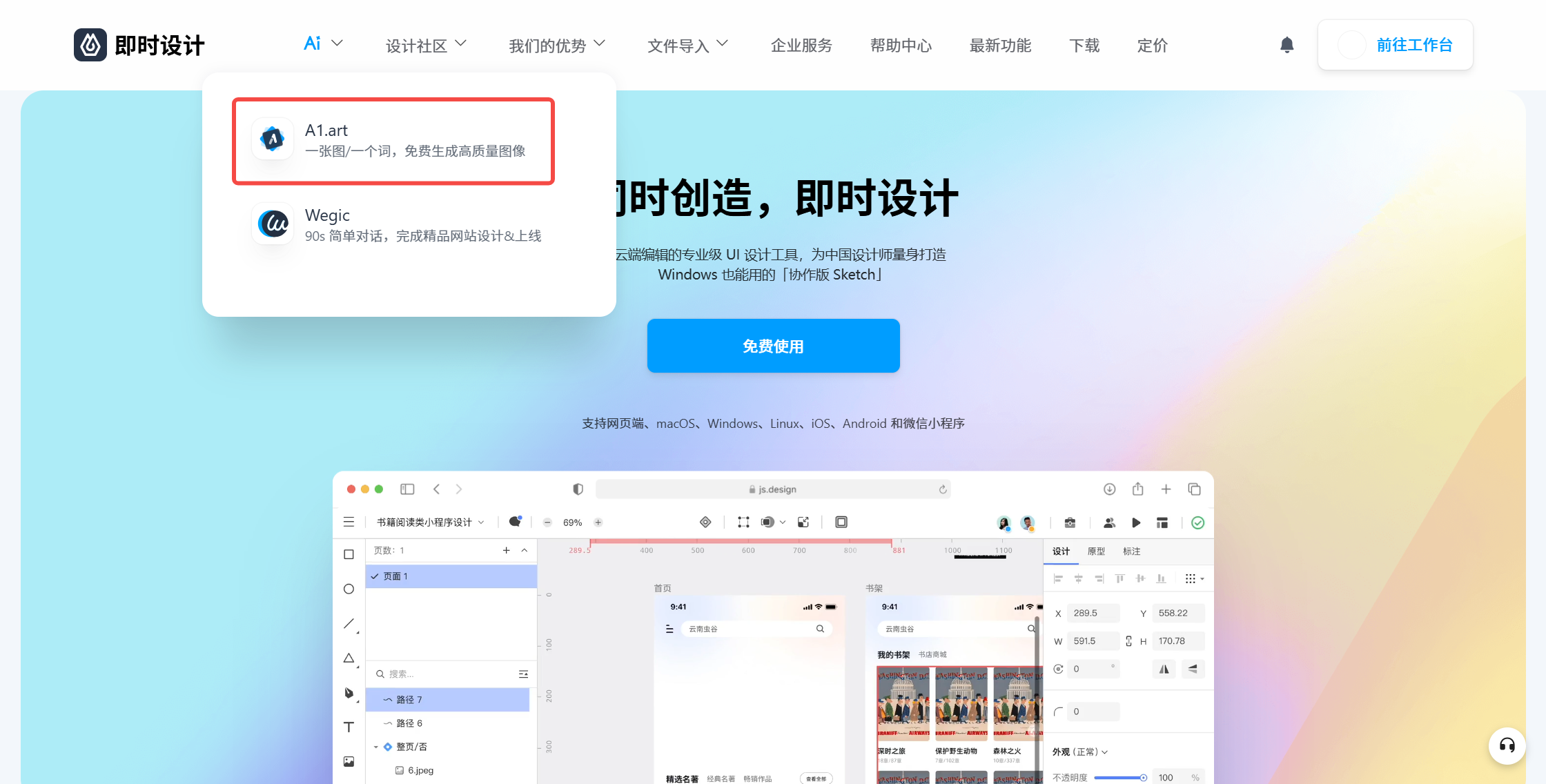Image resolution: width=1546 pixels, height=784 pixels.
Task: Select the pen tool in the mockup
Action: [x=349, y=692]
